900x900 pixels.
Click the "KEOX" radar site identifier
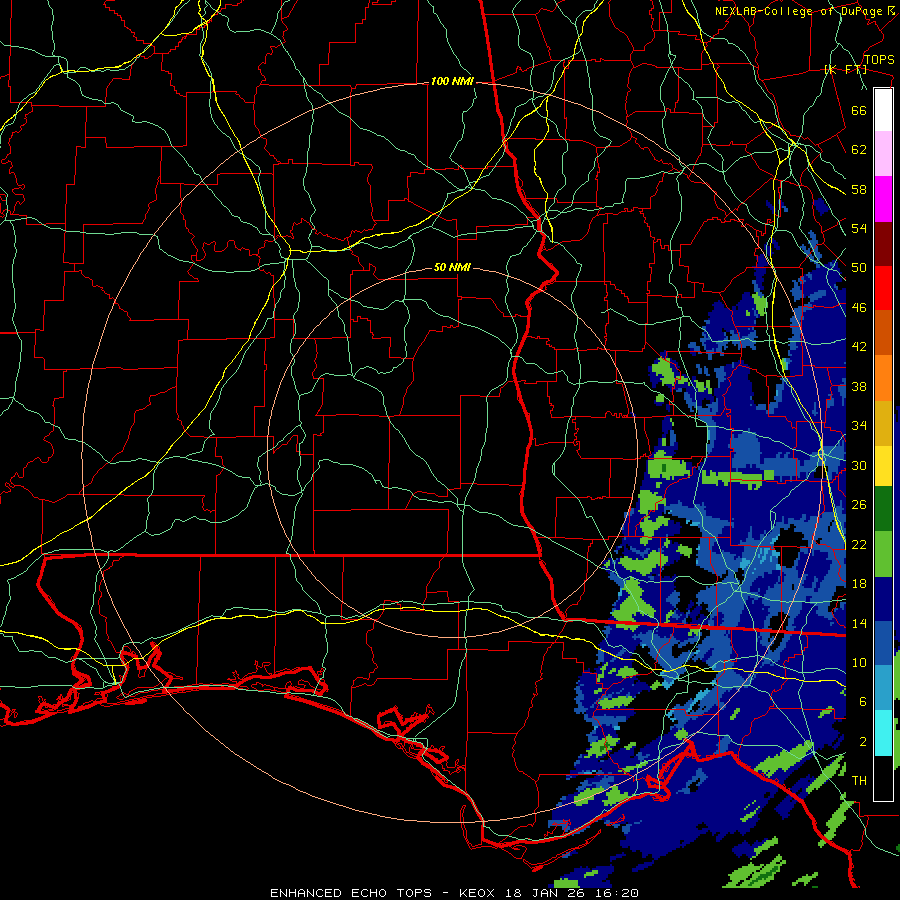pyautogui.click(x=479, y=893)
